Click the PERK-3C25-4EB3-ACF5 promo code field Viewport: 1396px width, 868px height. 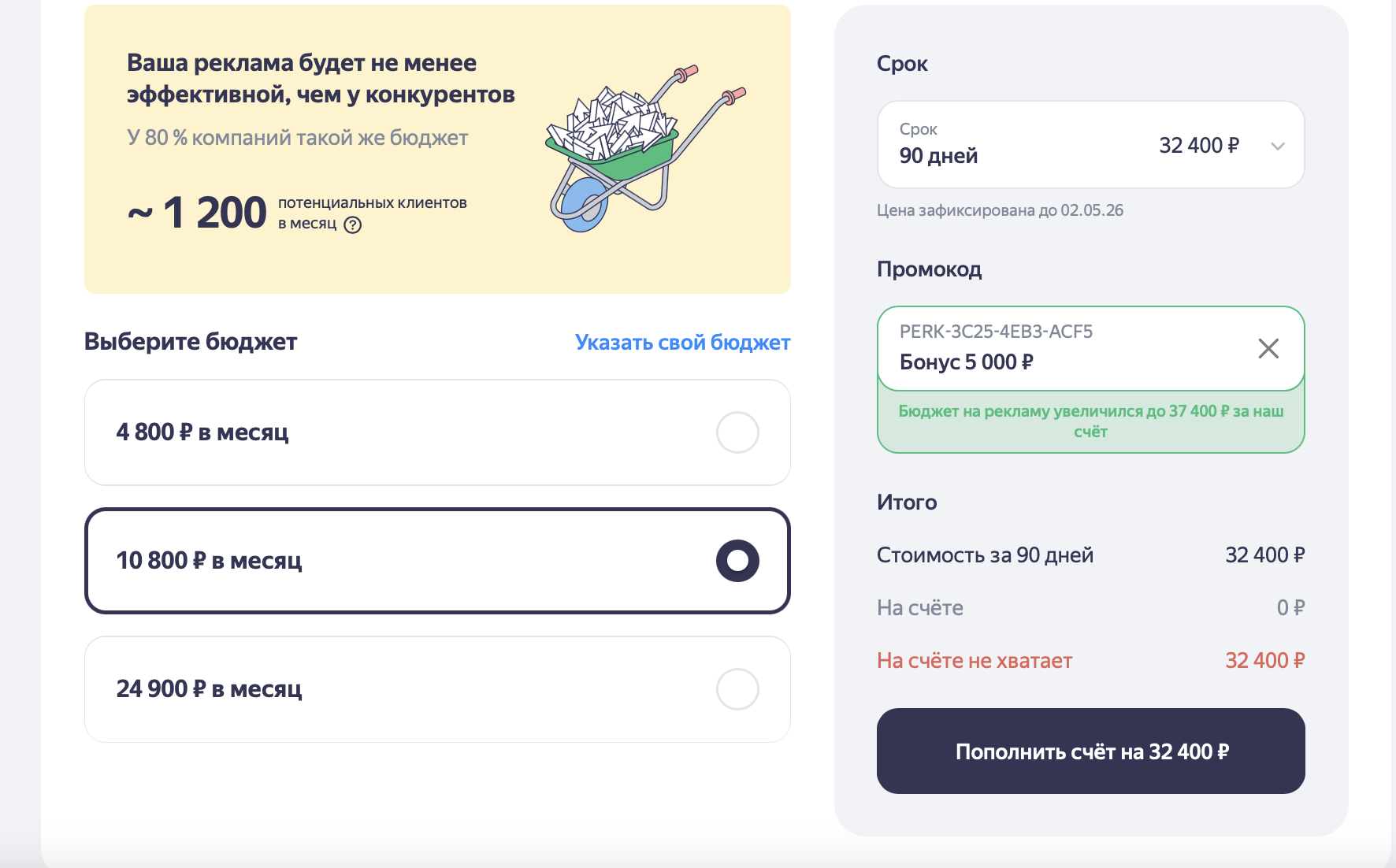(x=996, y=332)
